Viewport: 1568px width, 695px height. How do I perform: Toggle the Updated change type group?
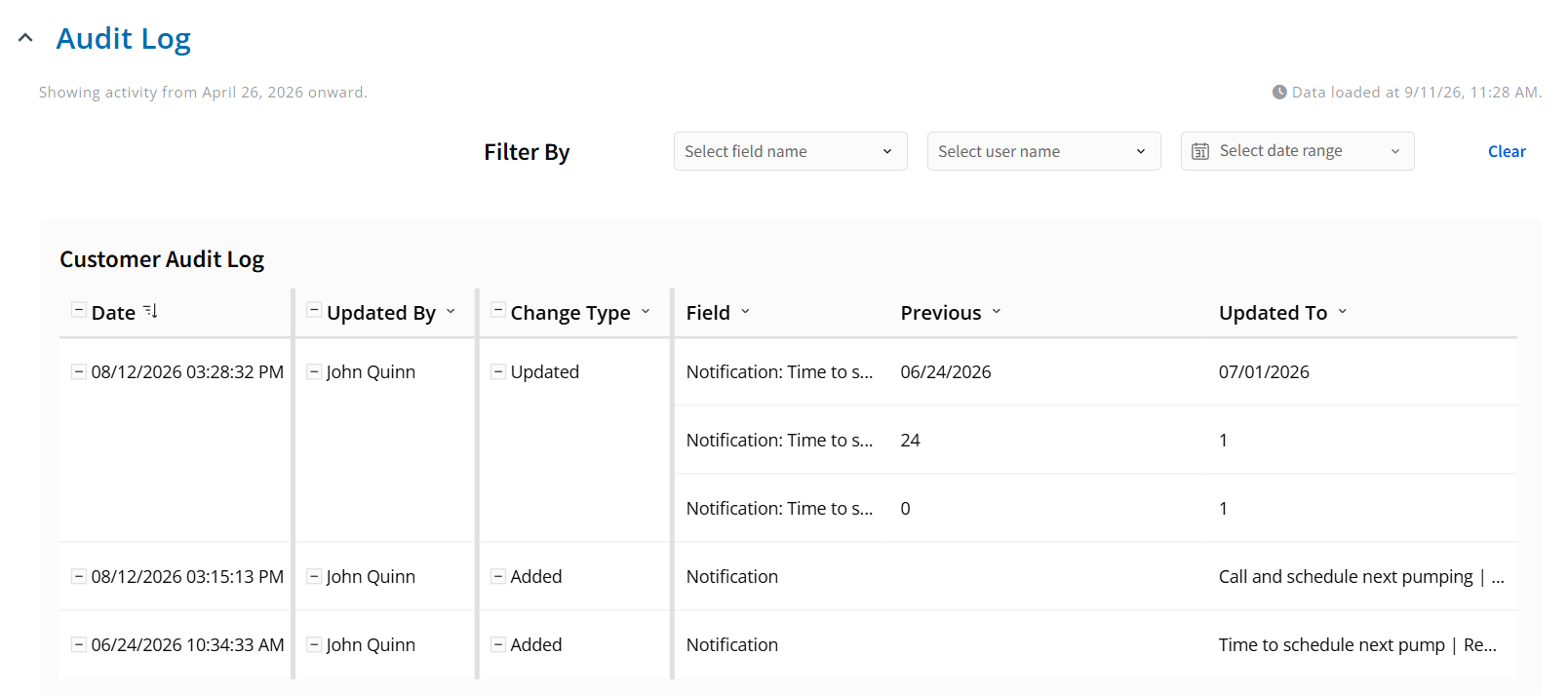tap(497, 371)
